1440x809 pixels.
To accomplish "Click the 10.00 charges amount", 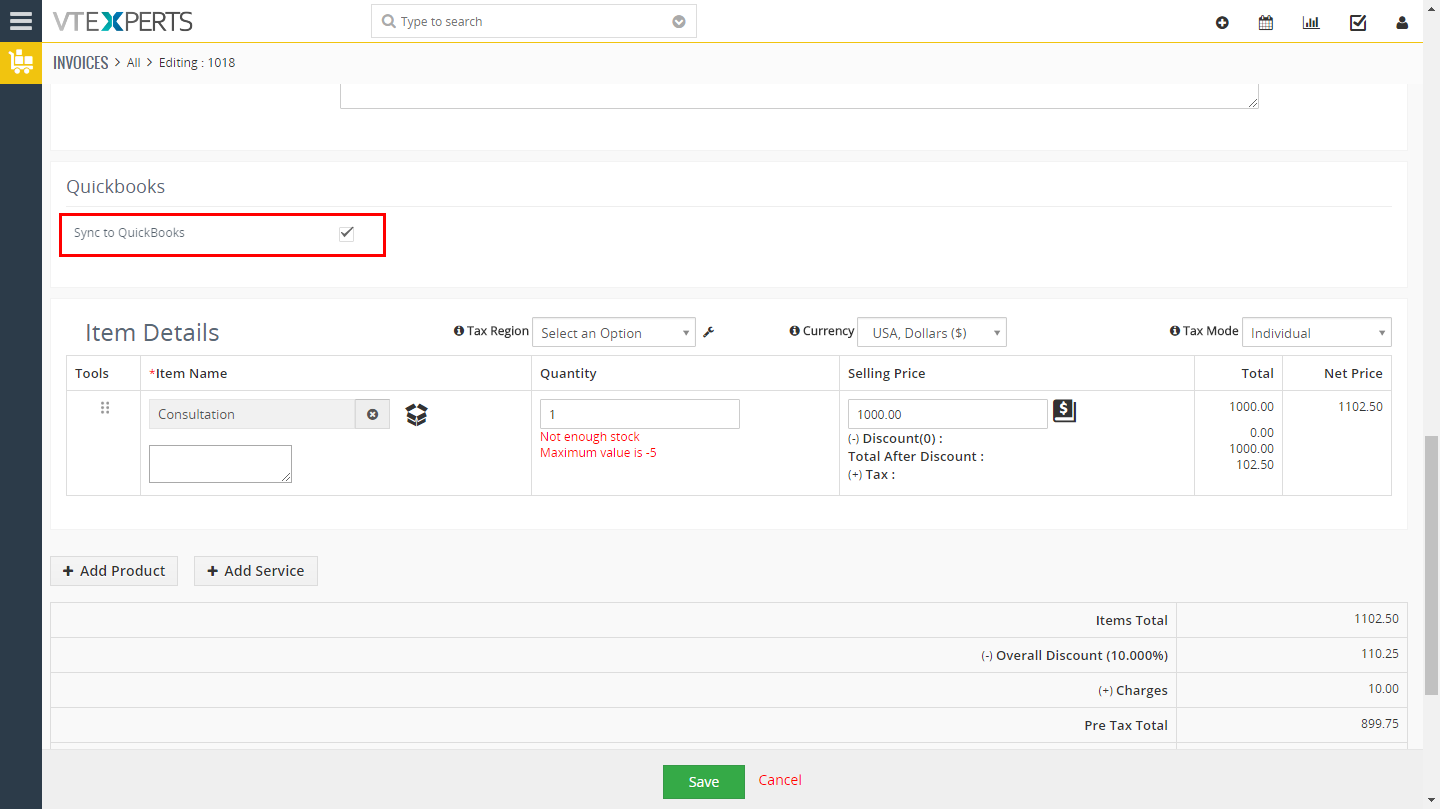I will pos(1384,689).
